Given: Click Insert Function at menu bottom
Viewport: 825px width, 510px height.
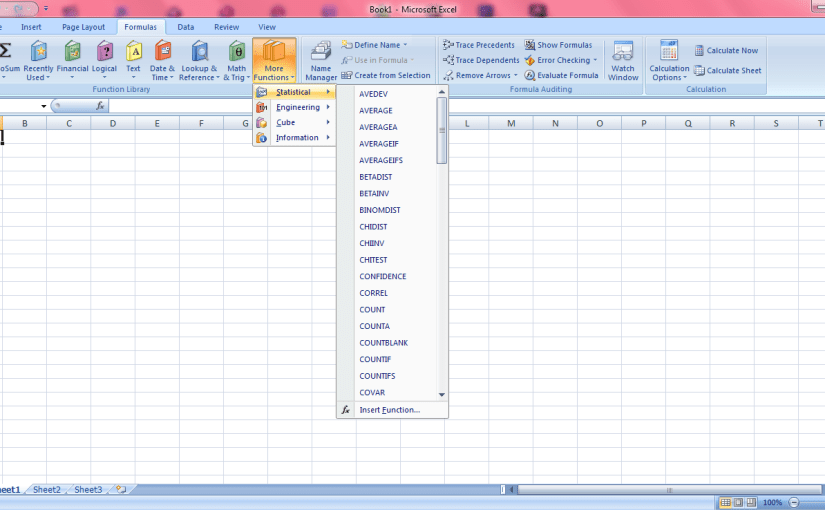Looking at the screenshot, I should pos(389,410).
